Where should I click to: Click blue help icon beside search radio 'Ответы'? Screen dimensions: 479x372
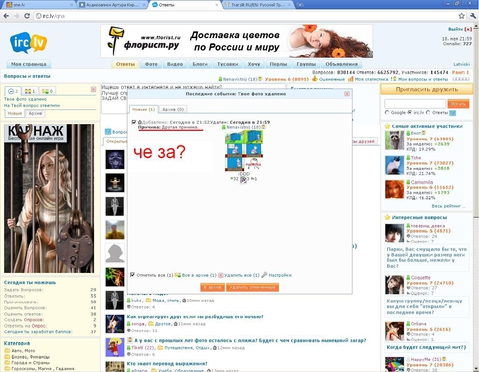tap(452, 113)
